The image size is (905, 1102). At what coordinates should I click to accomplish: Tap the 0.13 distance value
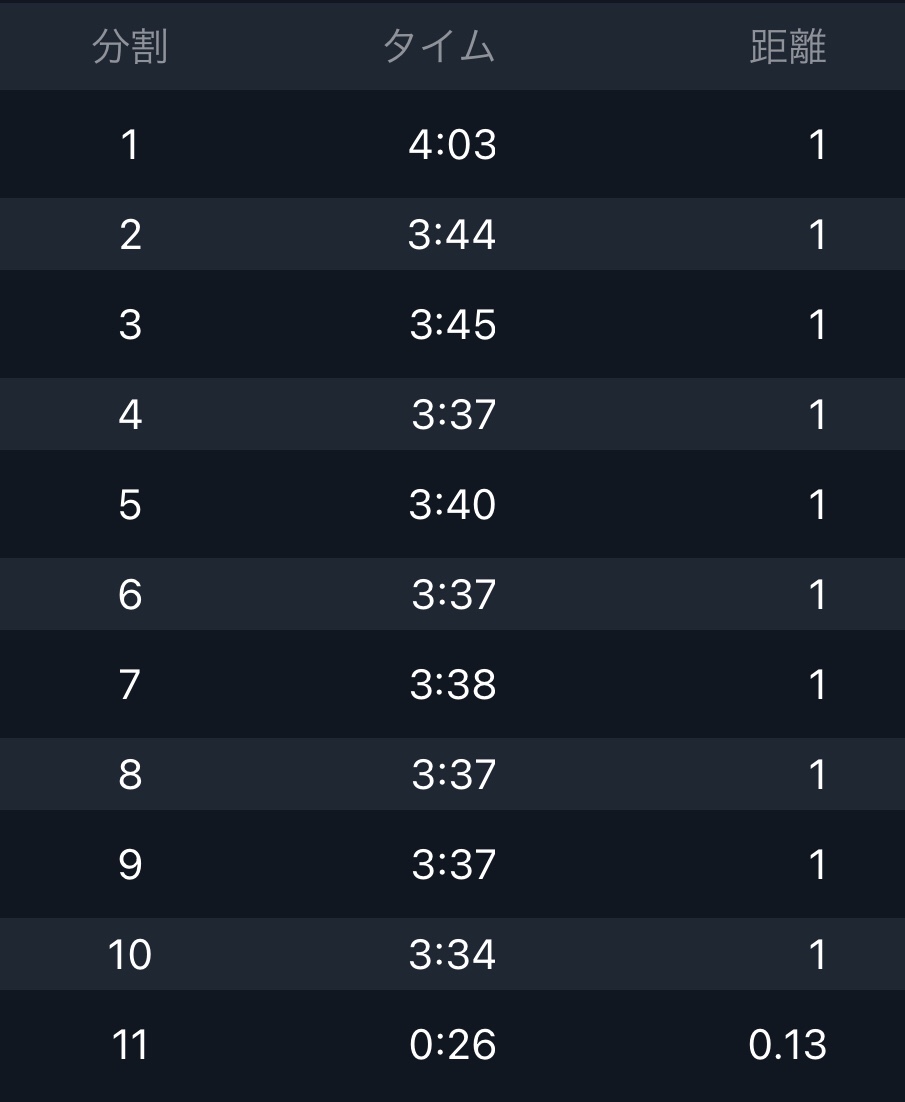point(787,1045)
